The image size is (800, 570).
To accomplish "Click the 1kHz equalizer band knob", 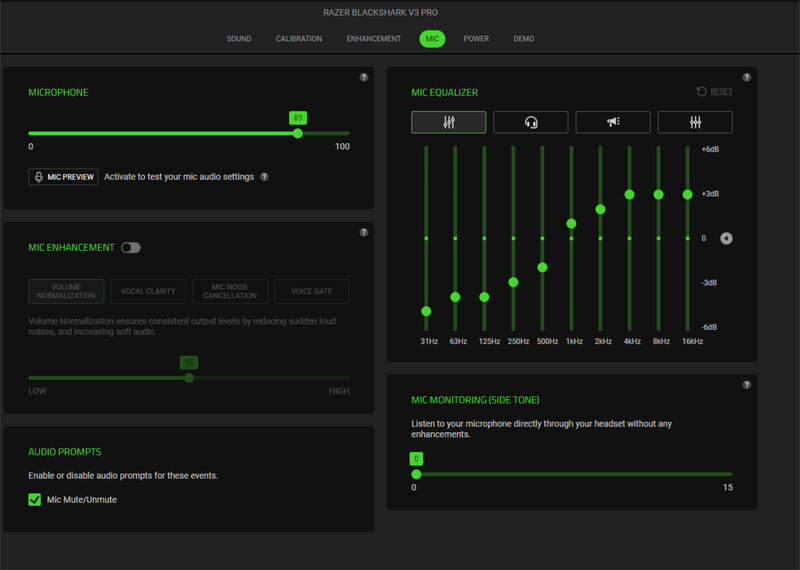I will pyautogui.click(x=571, y=224).
